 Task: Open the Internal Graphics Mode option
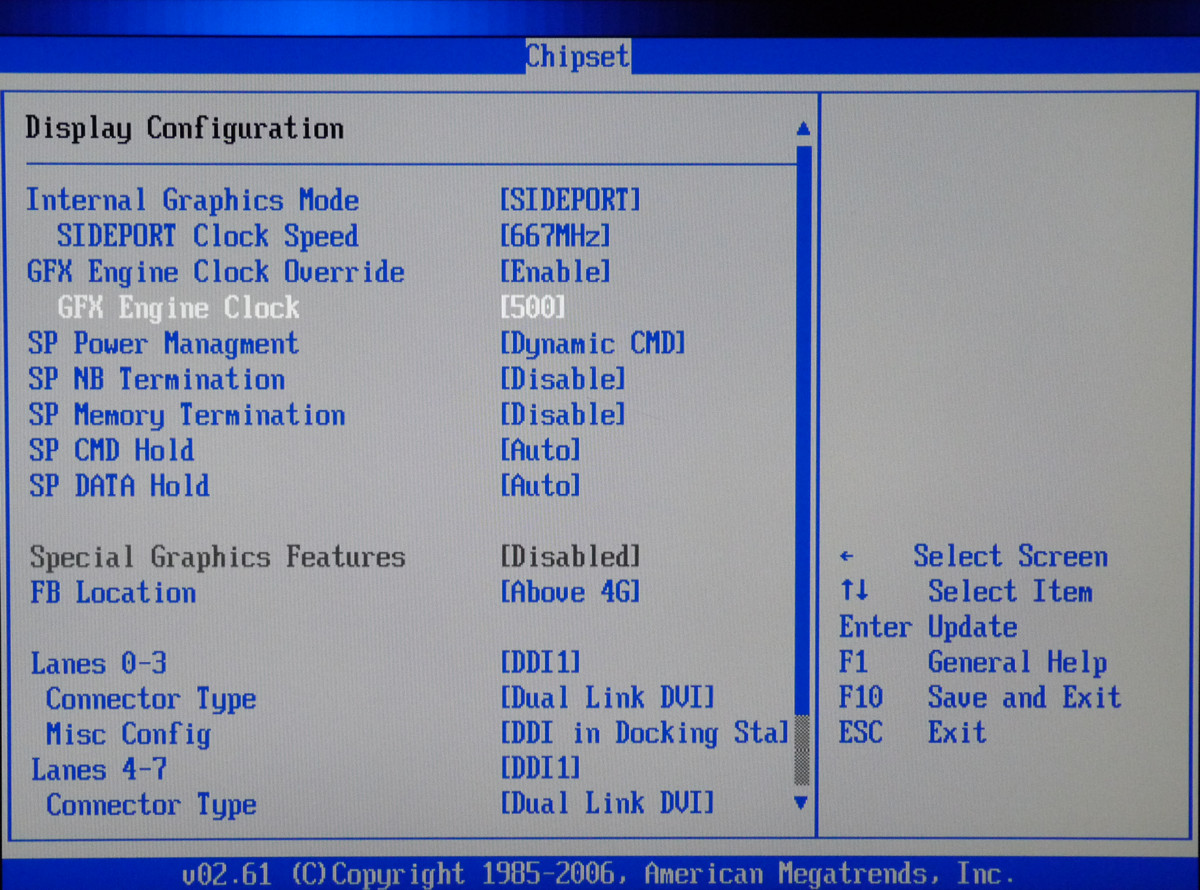(x=192, y=200)
